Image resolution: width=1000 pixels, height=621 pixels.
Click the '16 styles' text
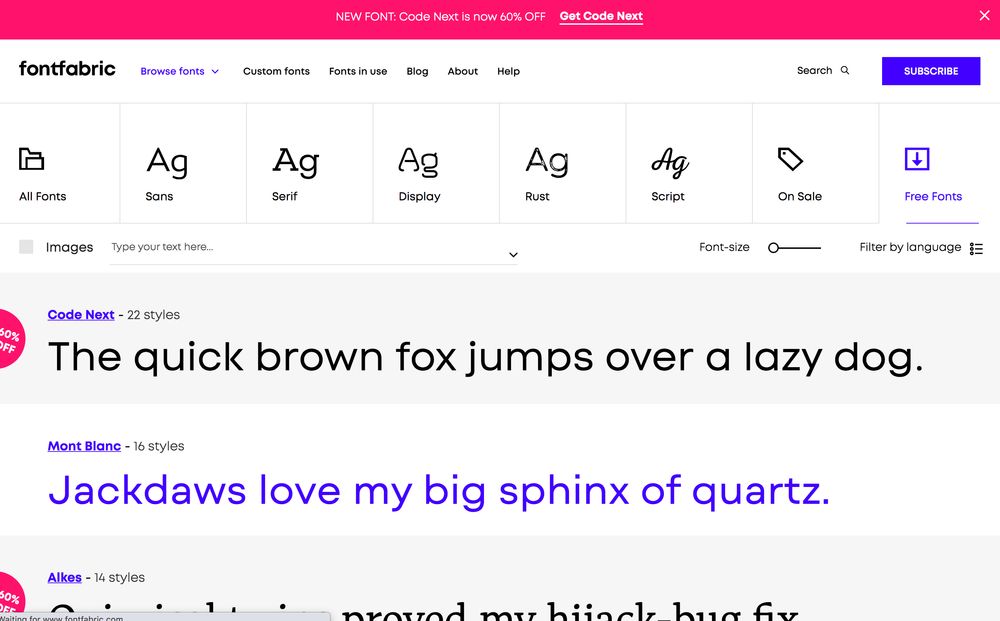click(159, 446)
